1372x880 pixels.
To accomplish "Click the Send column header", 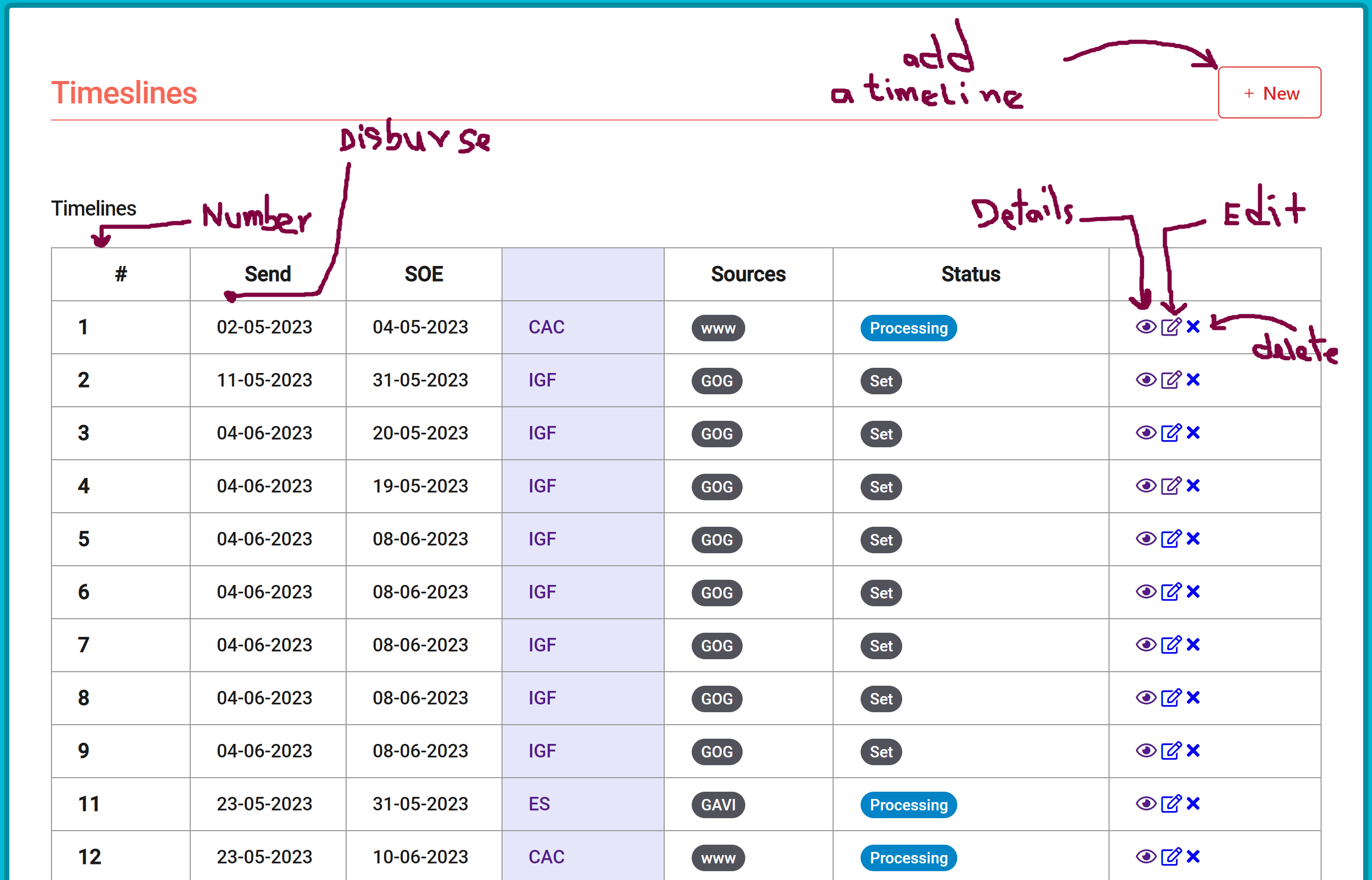I will click(268, 274).
